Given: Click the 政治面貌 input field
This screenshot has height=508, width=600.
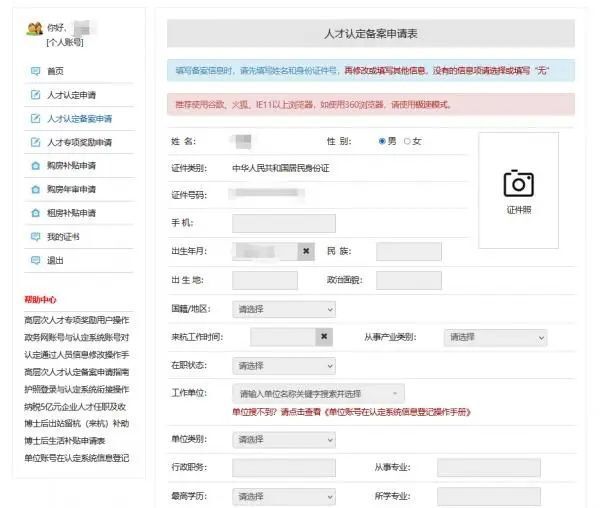Looking at the screenshot, I should [x=409, y=280].
